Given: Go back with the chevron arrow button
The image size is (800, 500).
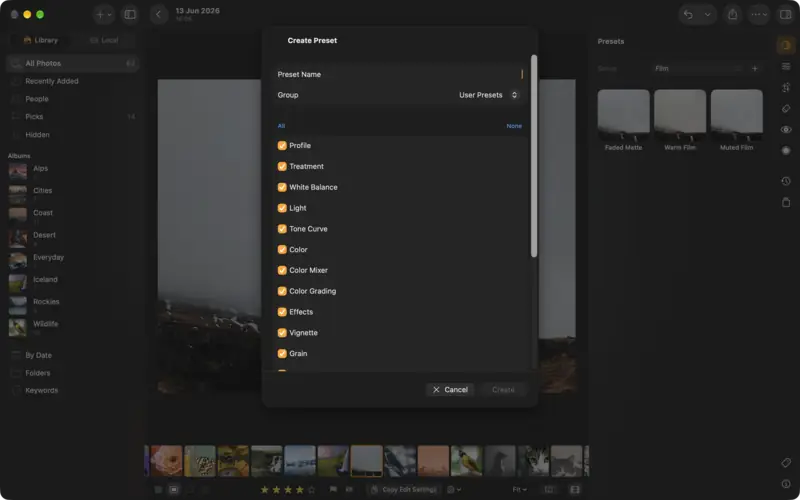Looking at the screenshot, I should (x=159, y=15).
